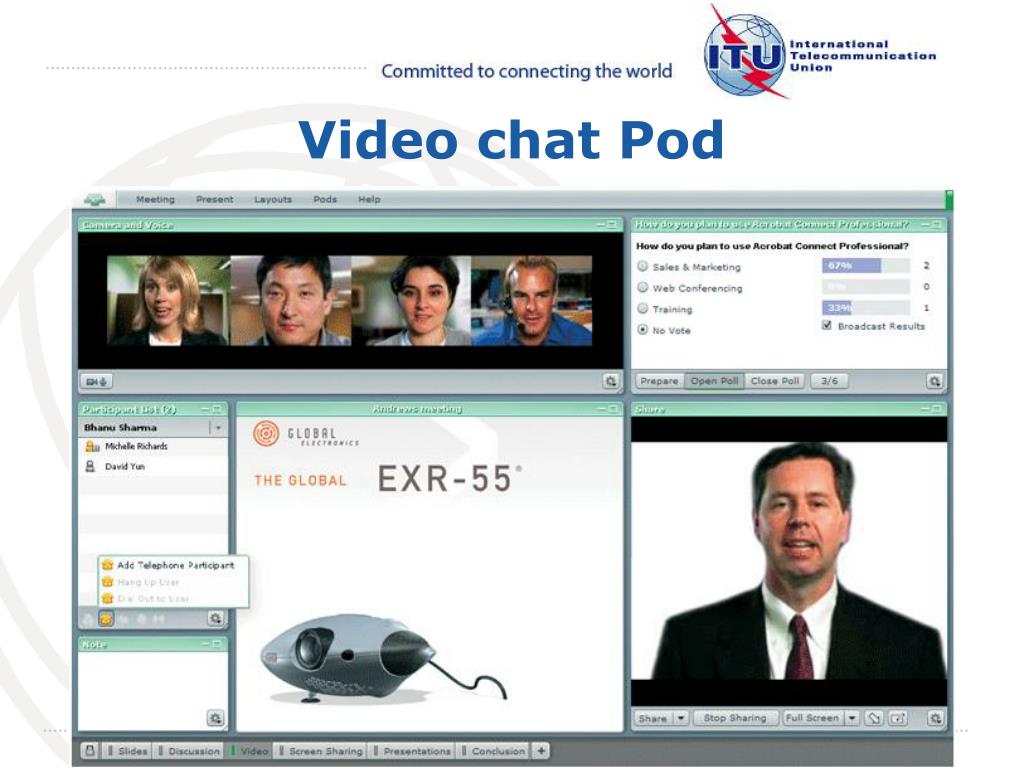Click the Share pod pointer arrow tool
The height and width of the screenshot is (768, 1024).
[874, 718]
